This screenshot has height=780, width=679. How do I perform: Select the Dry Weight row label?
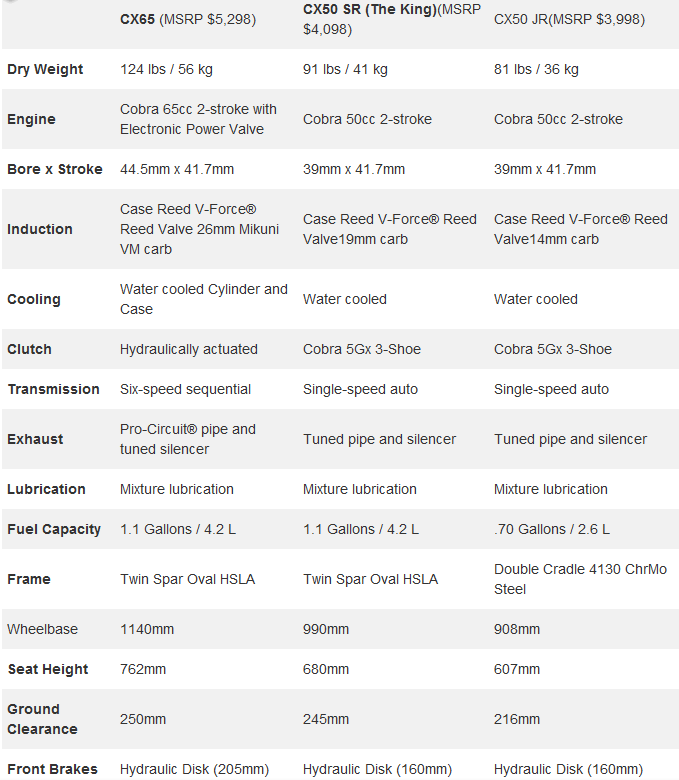tap(45, 69)
